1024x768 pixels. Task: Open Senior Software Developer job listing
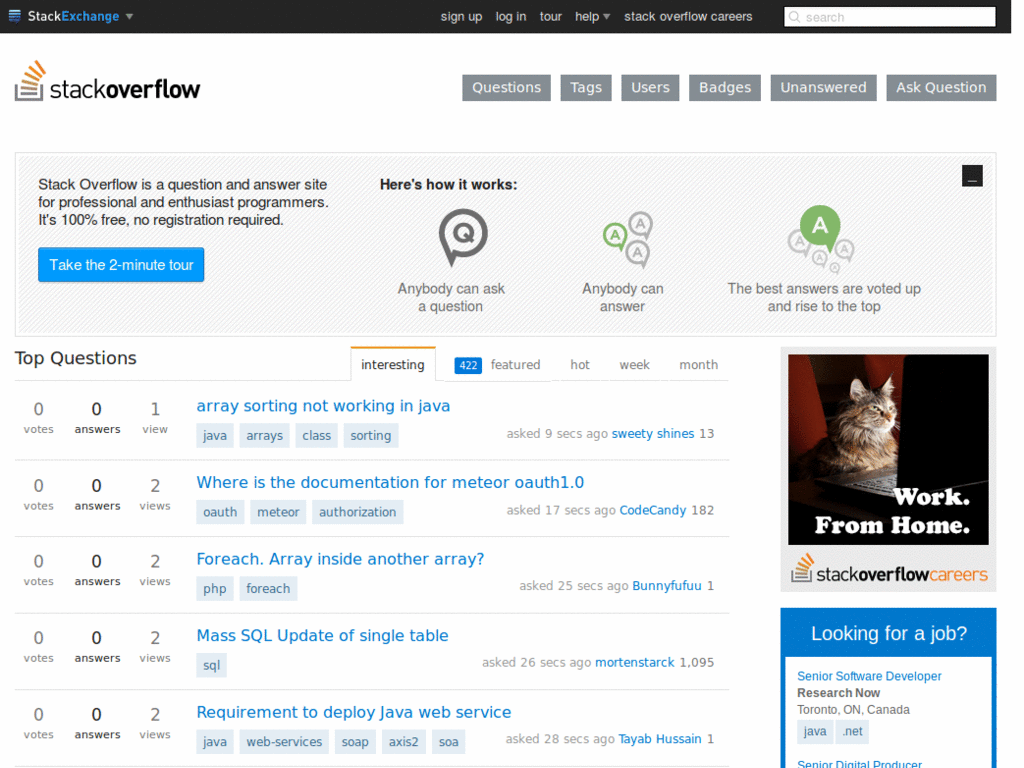869,676
